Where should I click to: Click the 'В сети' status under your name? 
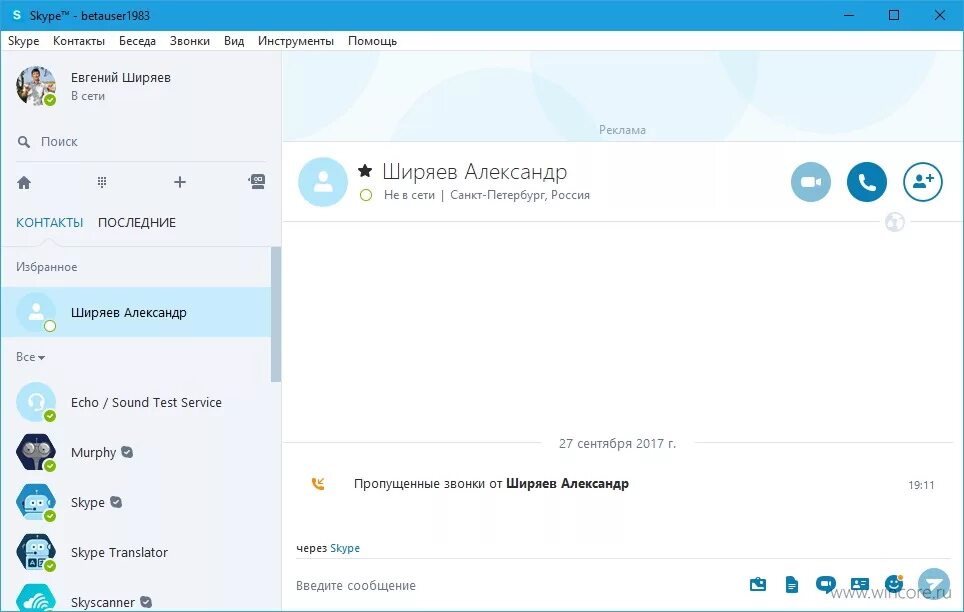(x=88, y=96)
